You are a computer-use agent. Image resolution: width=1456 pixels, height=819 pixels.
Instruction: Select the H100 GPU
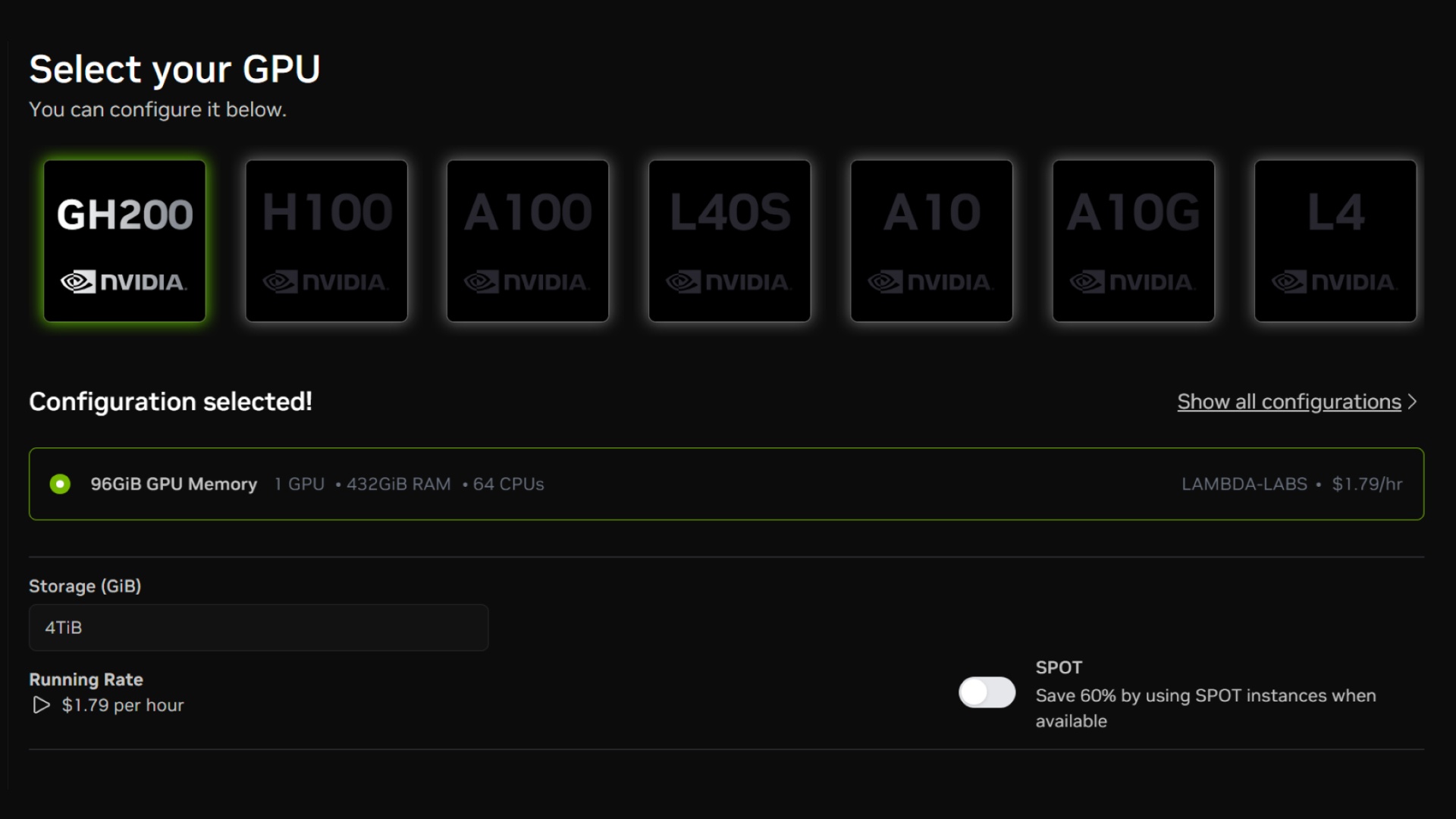[x=326, y=240]
